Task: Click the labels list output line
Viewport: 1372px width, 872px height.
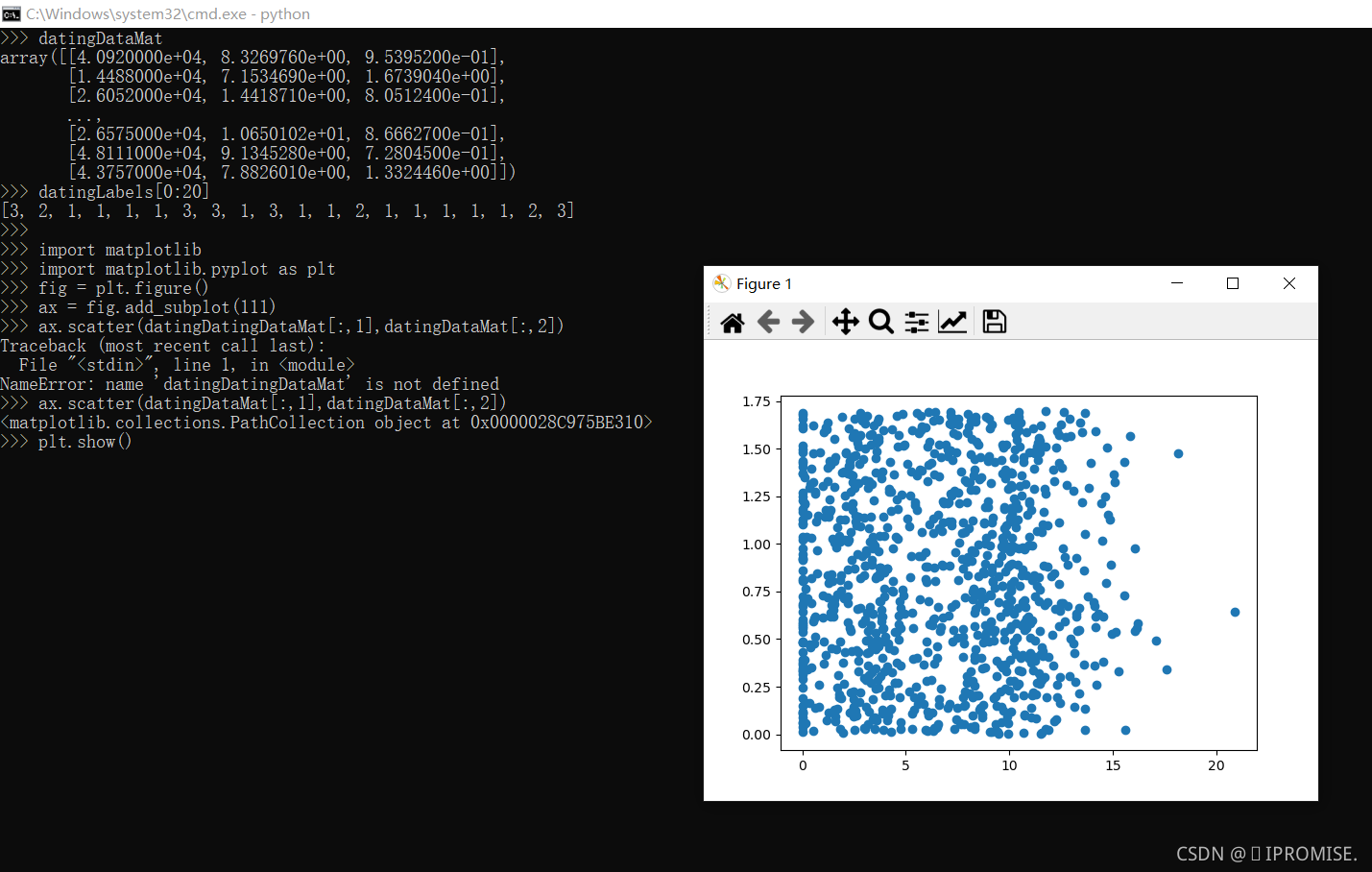Action: [x=287, y=211]
